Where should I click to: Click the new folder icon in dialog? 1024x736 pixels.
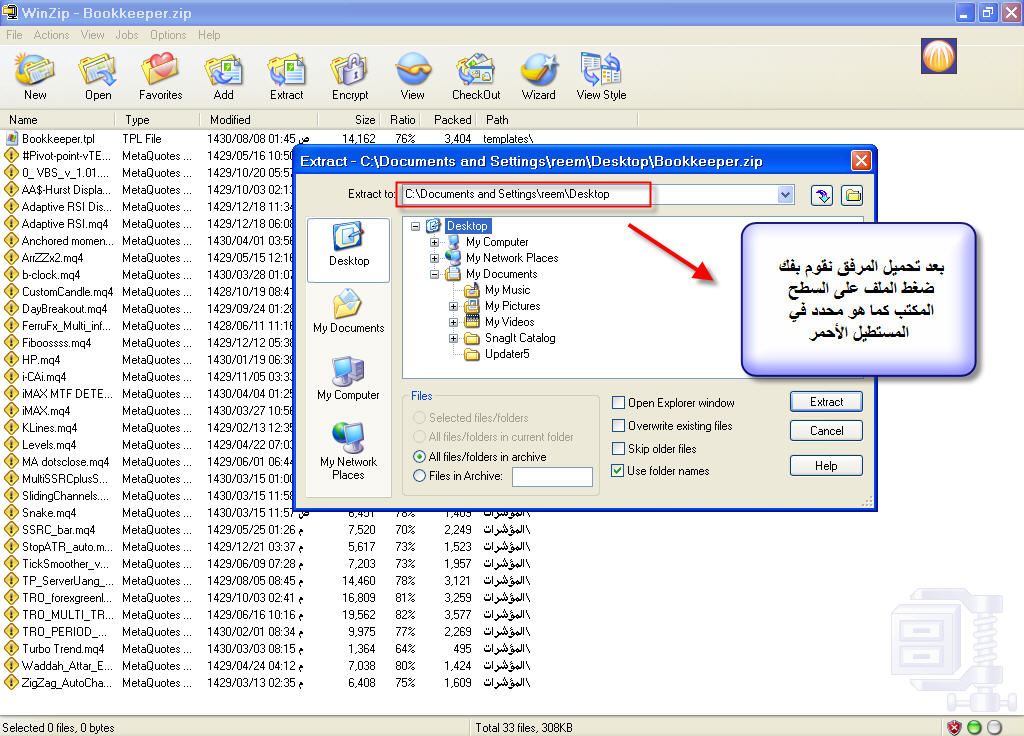[x=852, y=195]
